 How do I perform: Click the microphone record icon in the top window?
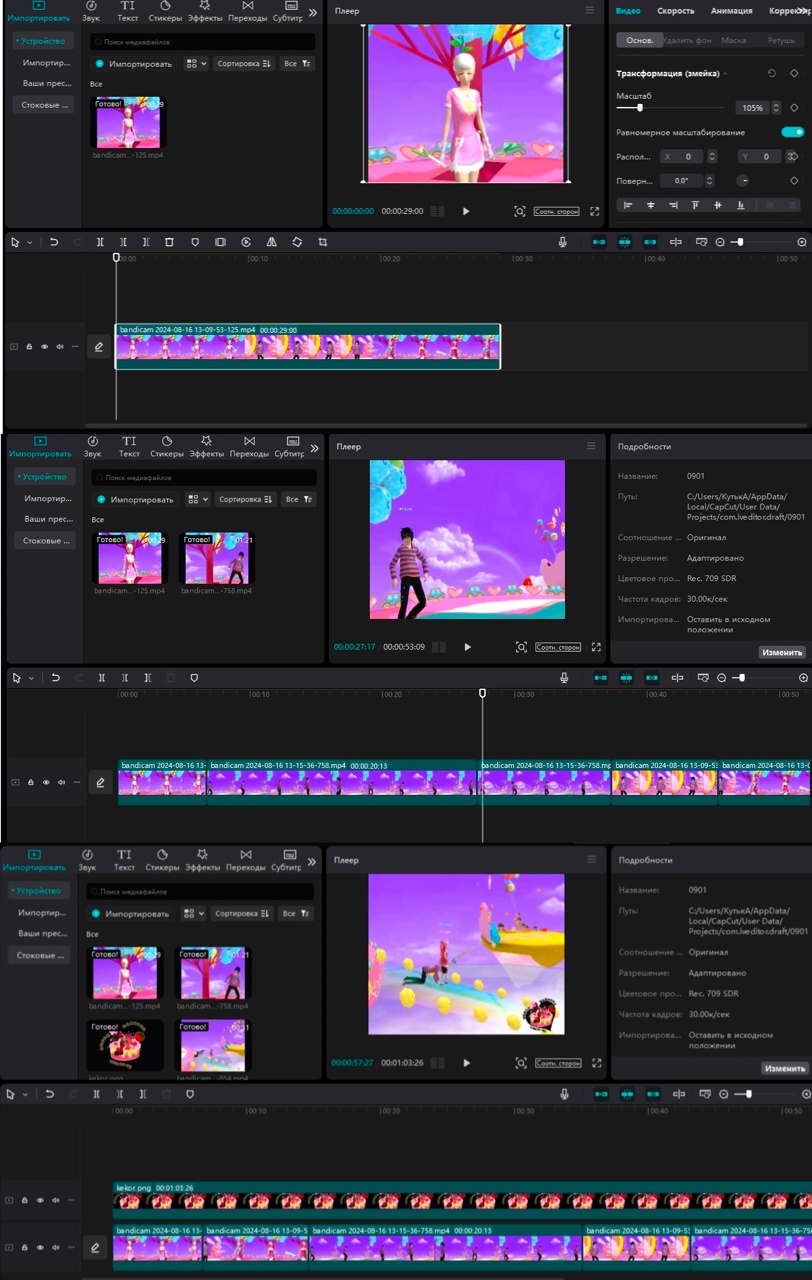[564, 242]
